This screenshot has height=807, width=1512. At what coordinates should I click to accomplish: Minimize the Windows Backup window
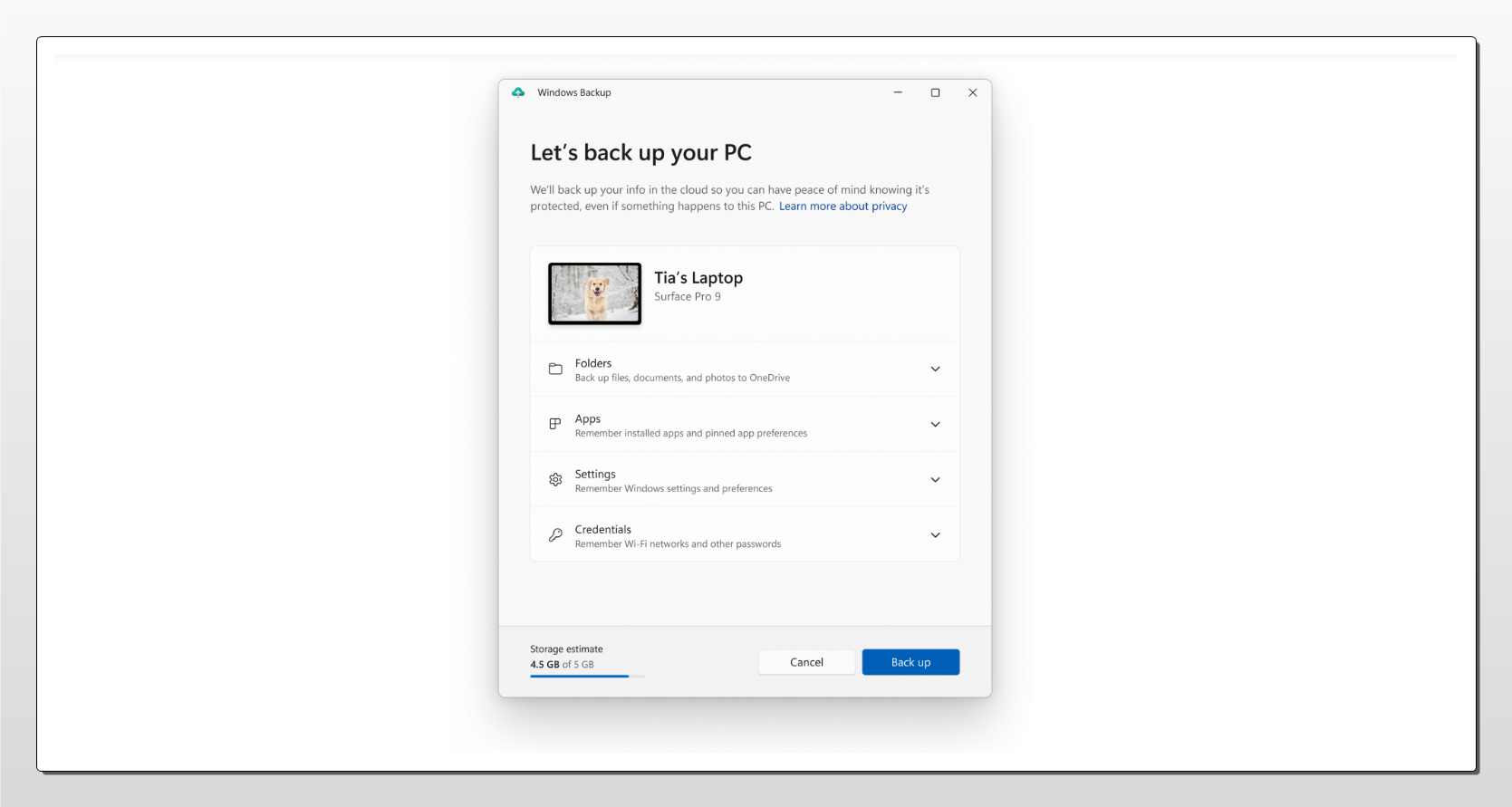898,92
